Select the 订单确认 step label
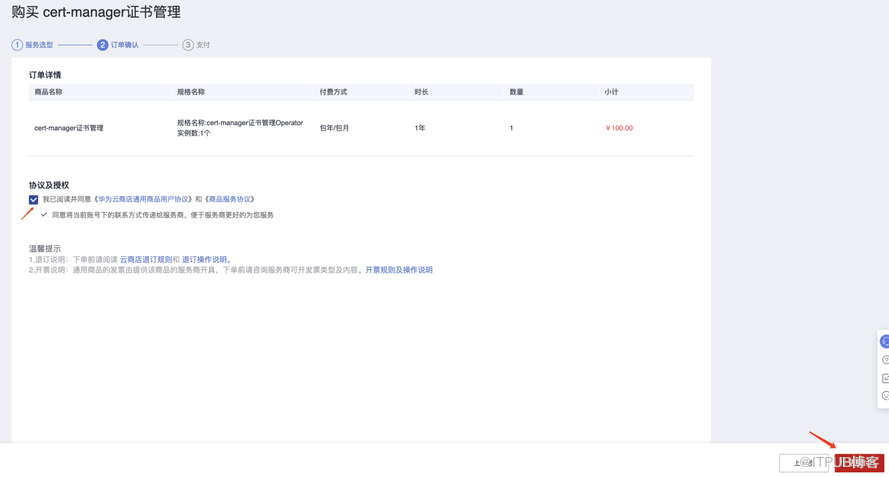Screen dimensions: 889x477 click(125, 45)
